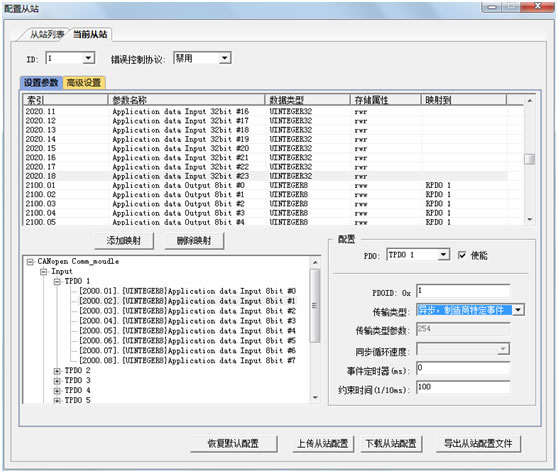558x473 pixels.
Task: Expand the TPDO 2 tree node
Action: (x=57, y=371)
